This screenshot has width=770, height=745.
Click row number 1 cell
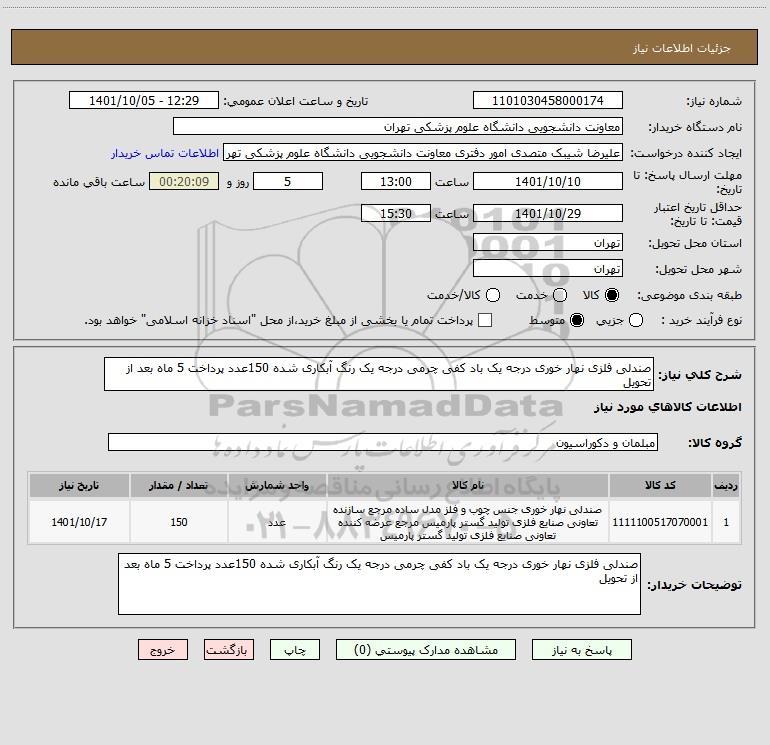pyautogui.click(x=726, y=522)
